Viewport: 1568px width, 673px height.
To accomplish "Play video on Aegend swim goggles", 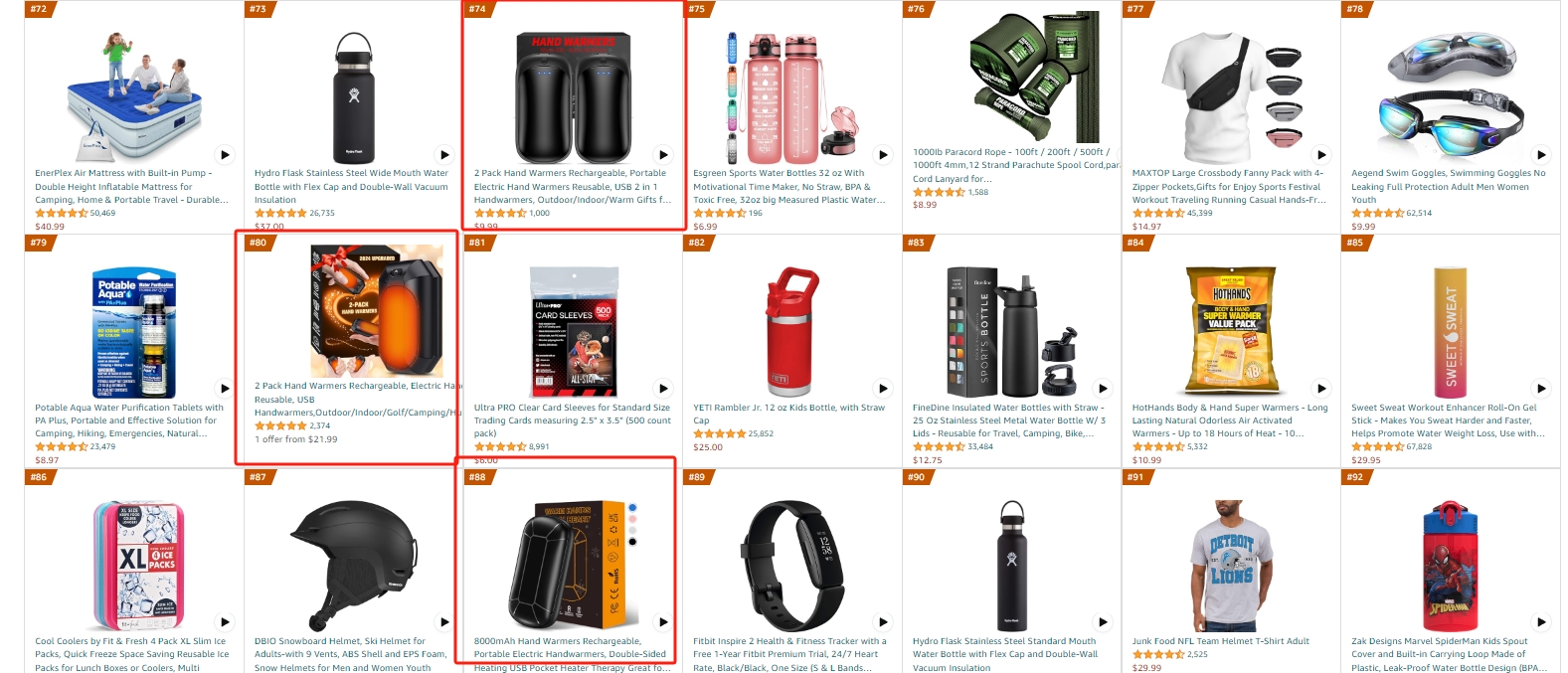I will pyautogui.click(x=1541, y=154).
